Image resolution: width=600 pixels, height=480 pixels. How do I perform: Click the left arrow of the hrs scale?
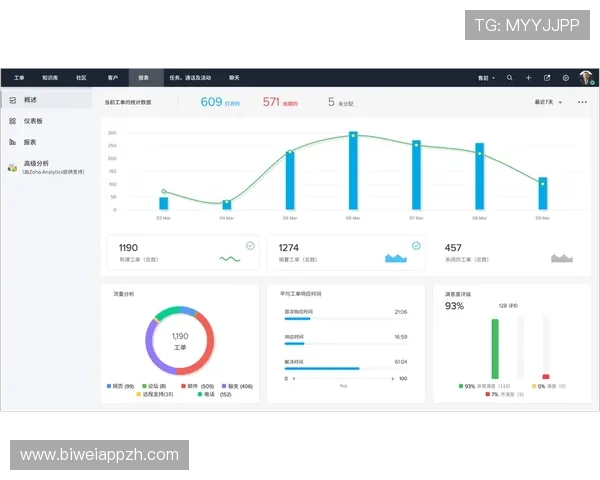293,379
